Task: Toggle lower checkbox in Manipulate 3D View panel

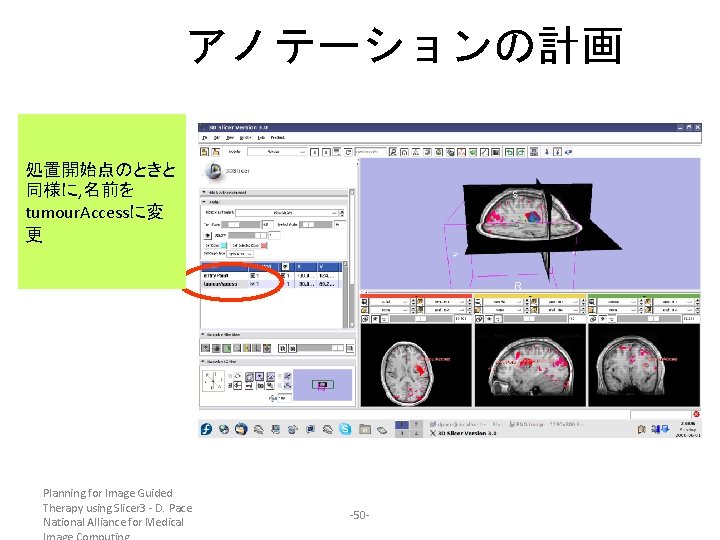Action: pos(230,386)
